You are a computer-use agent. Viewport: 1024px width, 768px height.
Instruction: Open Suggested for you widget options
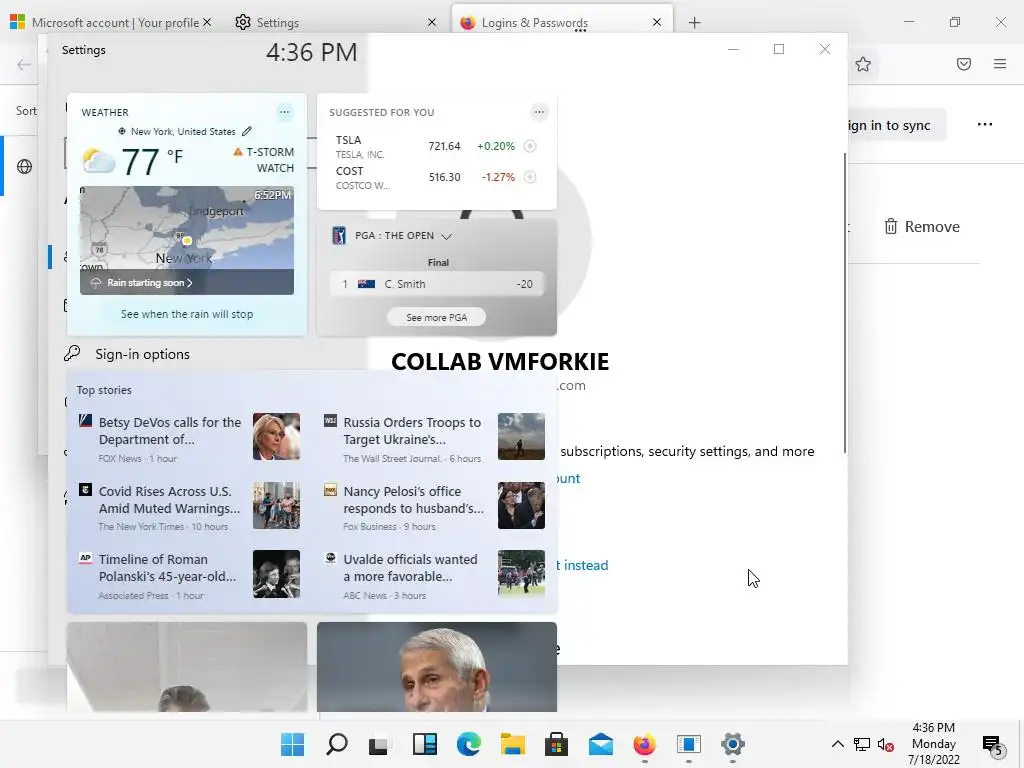pos(539,112)
